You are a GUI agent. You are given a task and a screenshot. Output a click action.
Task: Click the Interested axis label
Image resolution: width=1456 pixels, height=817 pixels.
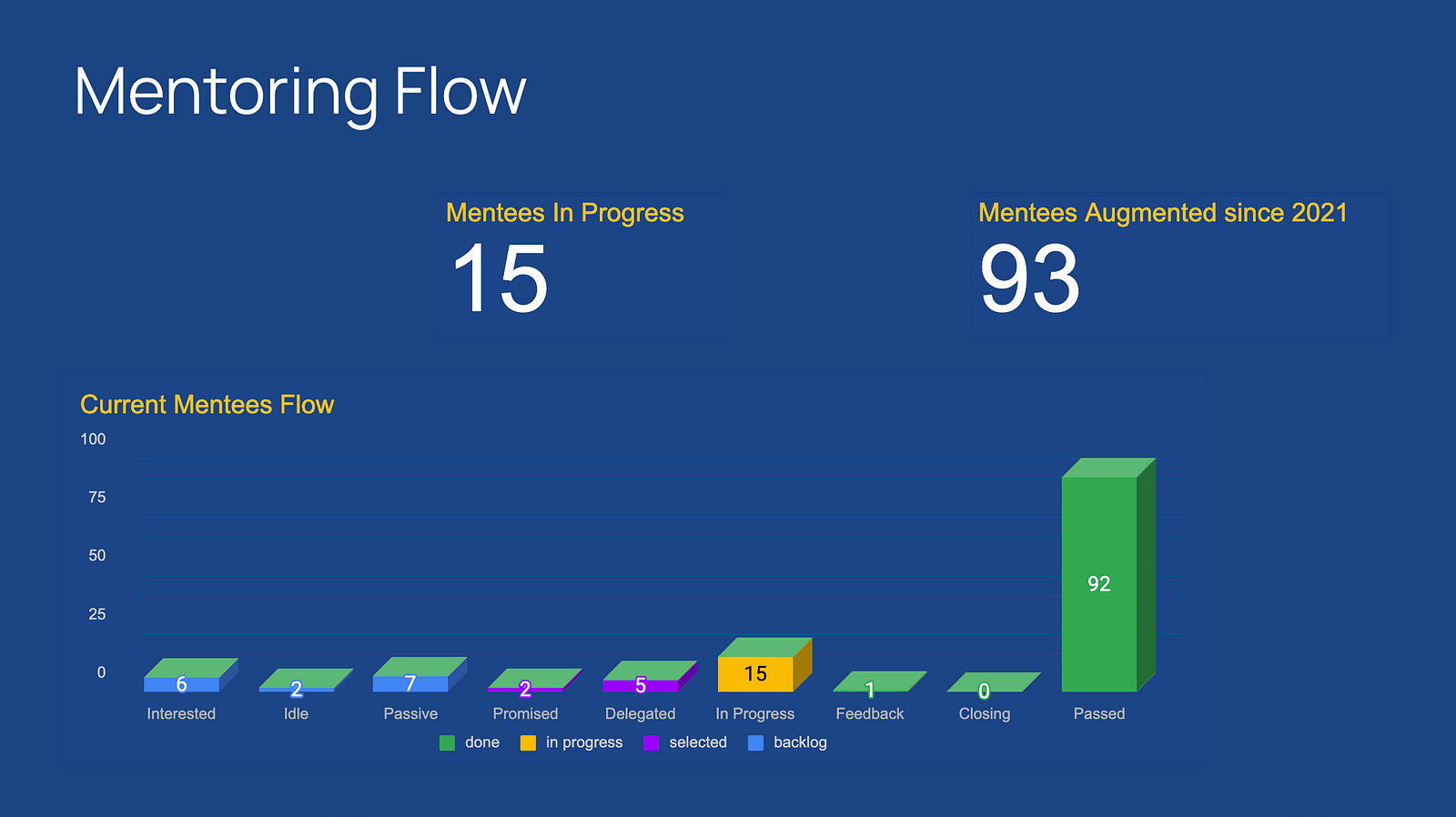(x=181, y=714)
